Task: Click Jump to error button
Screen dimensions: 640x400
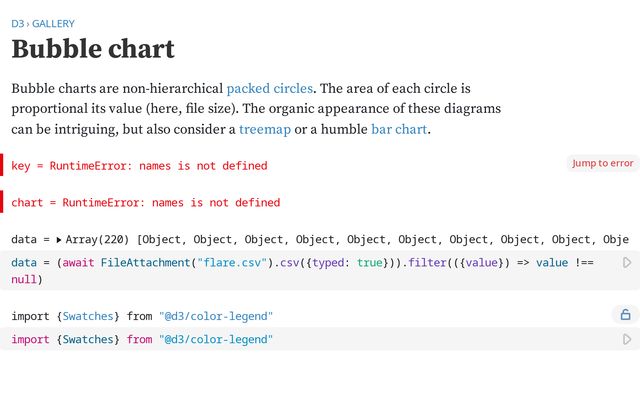Action: coord(602,163)
